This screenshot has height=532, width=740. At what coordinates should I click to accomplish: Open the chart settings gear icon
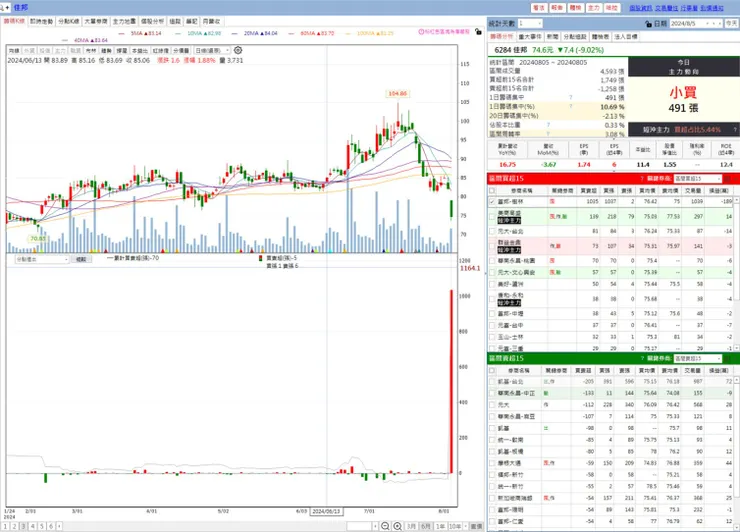(x=238, y=50)
